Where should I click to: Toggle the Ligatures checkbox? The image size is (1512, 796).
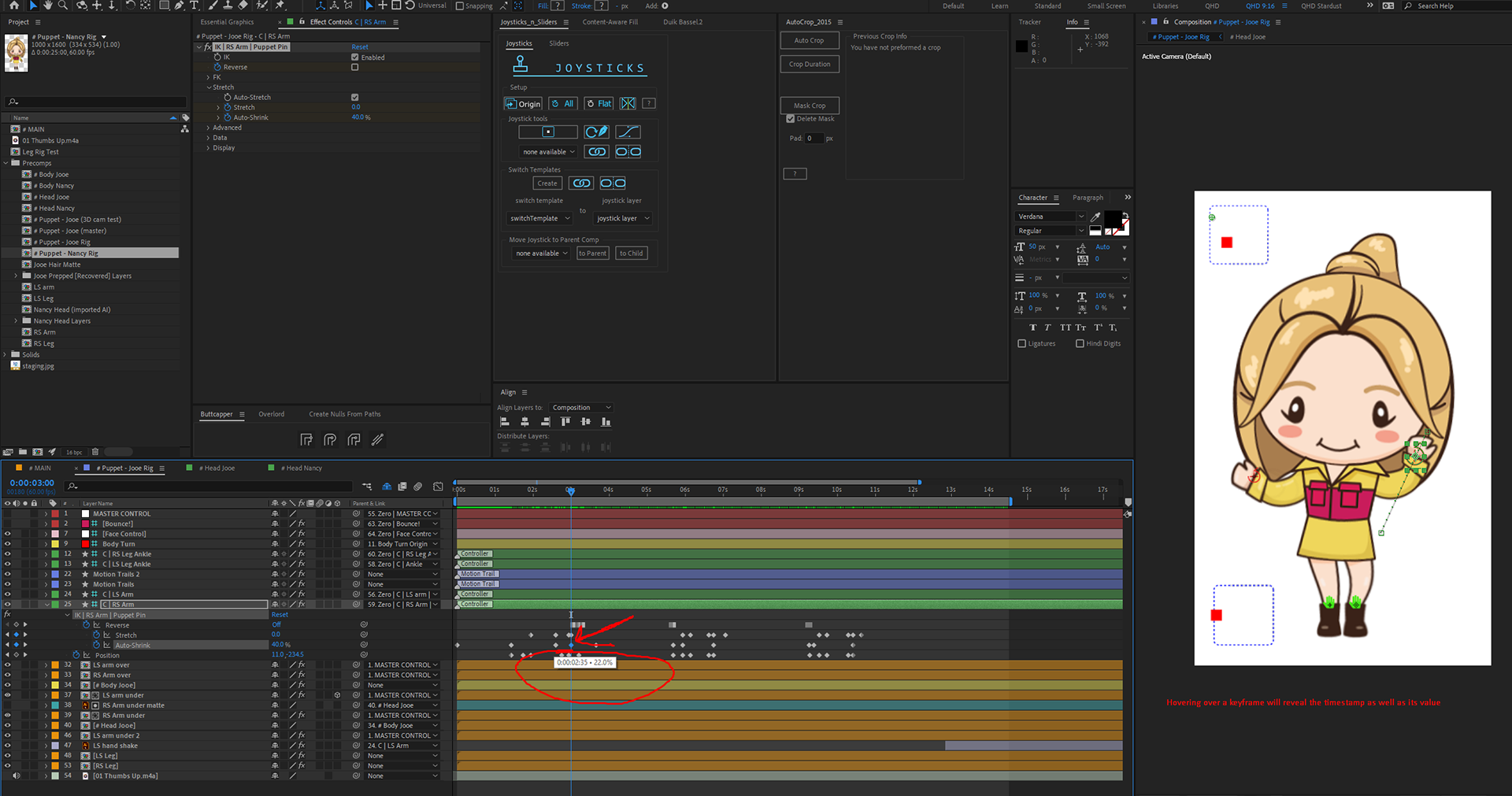1022,343
